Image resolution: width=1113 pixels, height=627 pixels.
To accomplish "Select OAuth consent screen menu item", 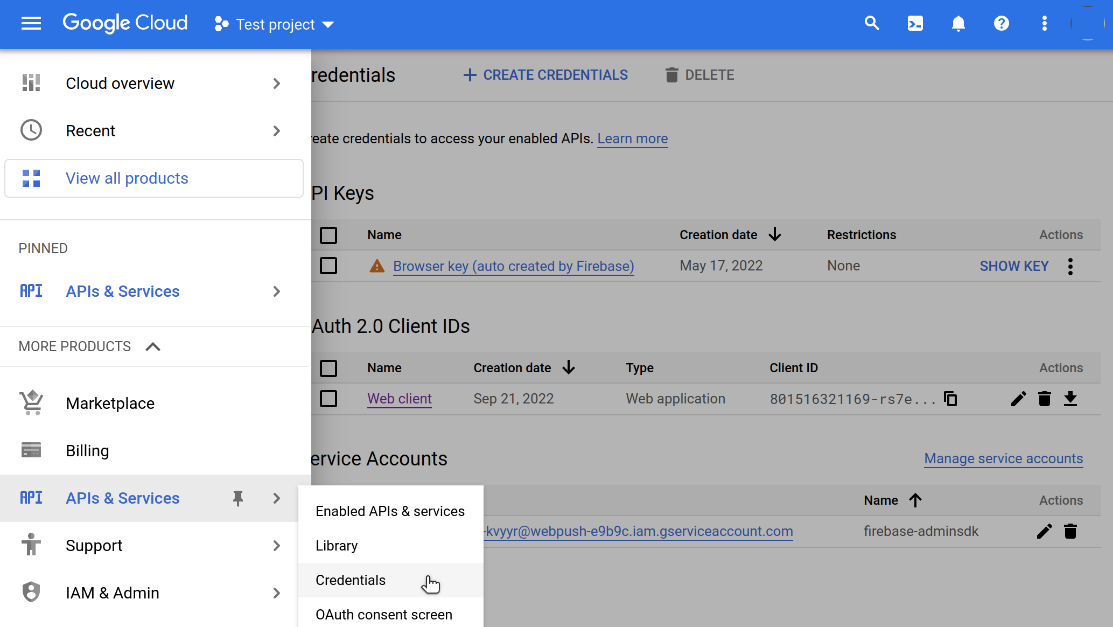I will coord(390,614).
